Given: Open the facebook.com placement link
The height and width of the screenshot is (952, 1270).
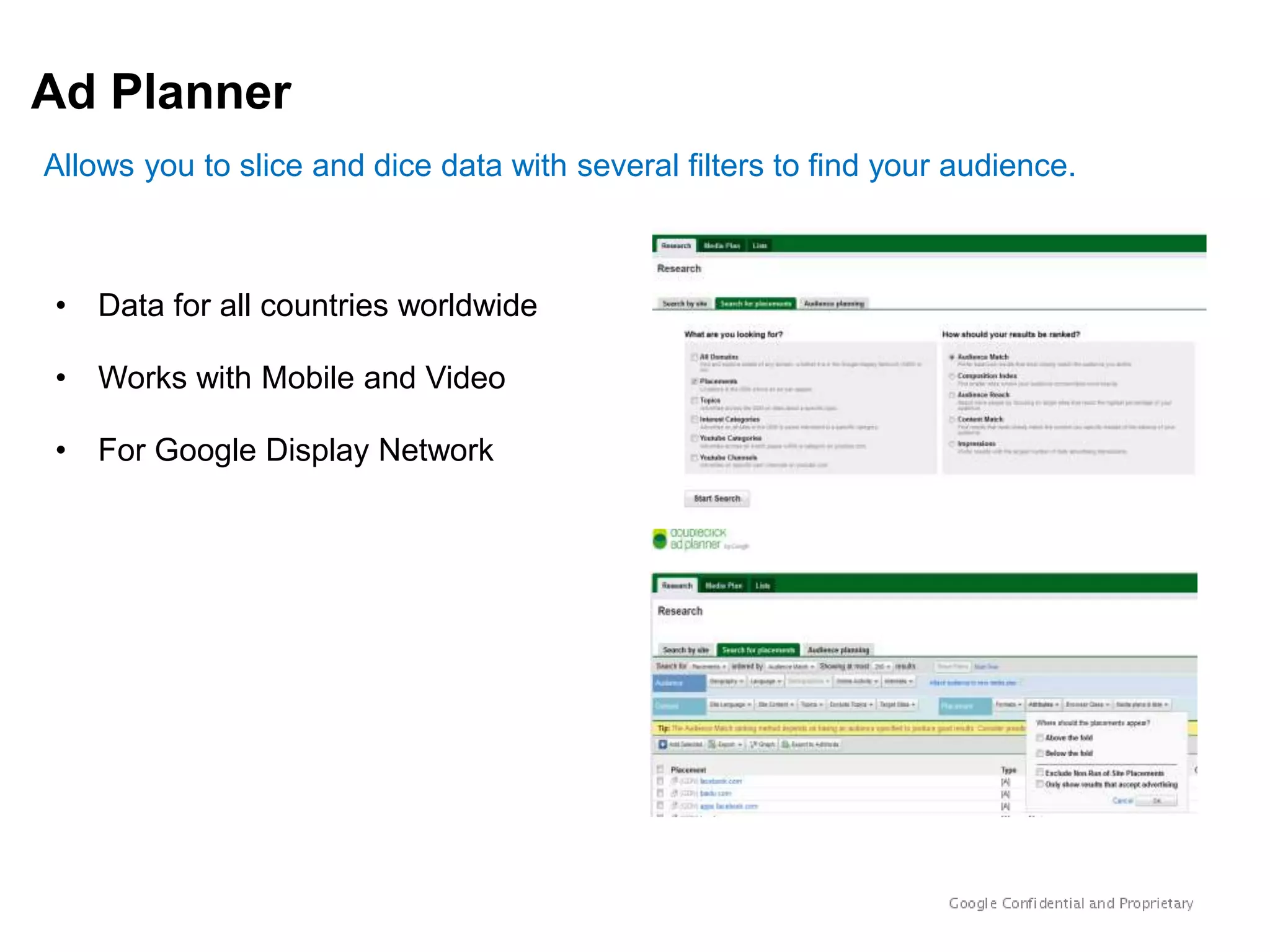Looking at the screenshot, I should click(721, 781).
